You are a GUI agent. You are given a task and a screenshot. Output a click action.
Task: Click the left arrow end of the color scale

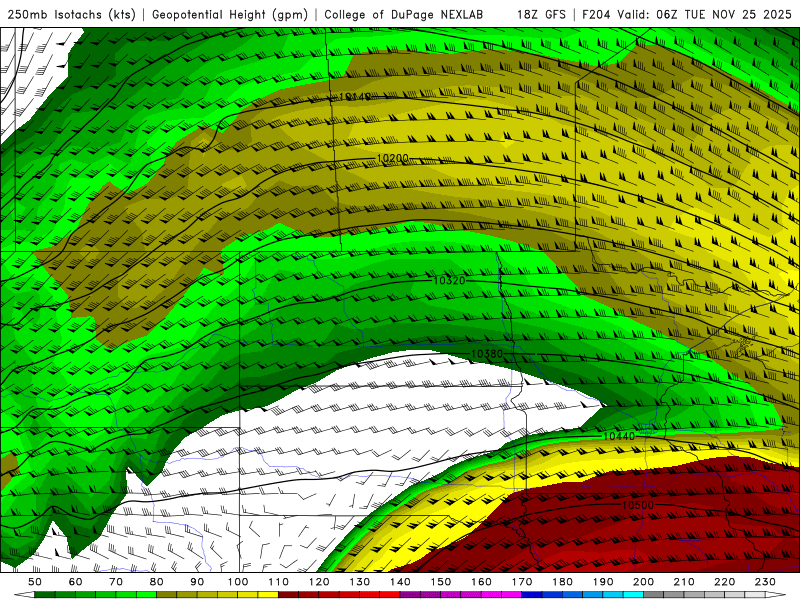click(x=24, y=594)
